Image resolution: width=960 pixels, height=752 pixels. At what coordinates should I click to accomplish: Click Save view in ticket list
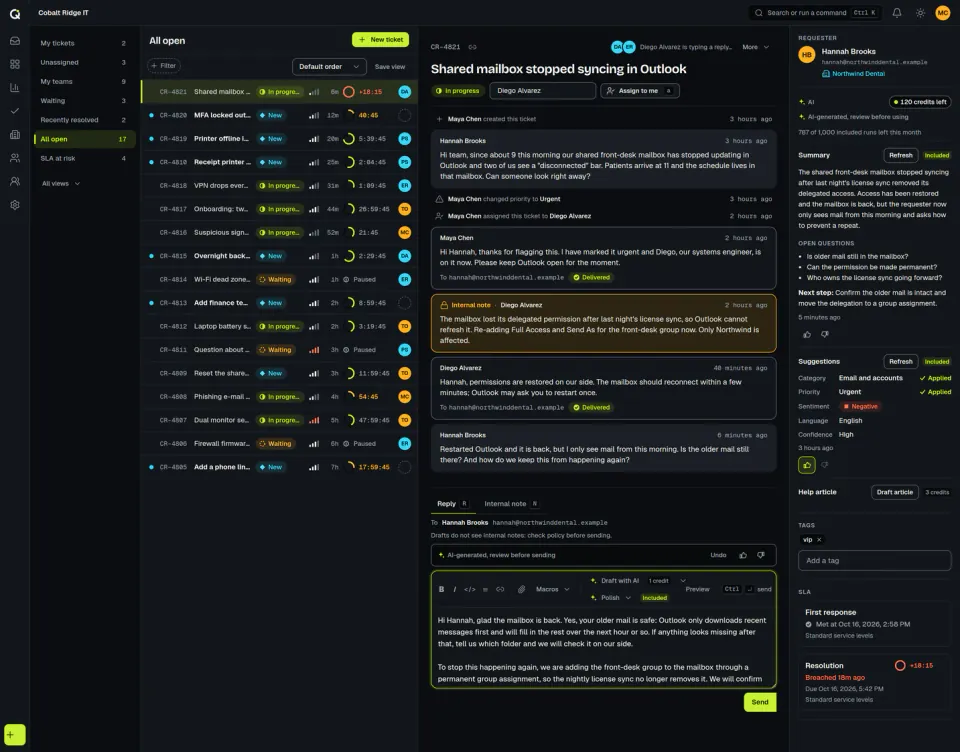[390, 67]
